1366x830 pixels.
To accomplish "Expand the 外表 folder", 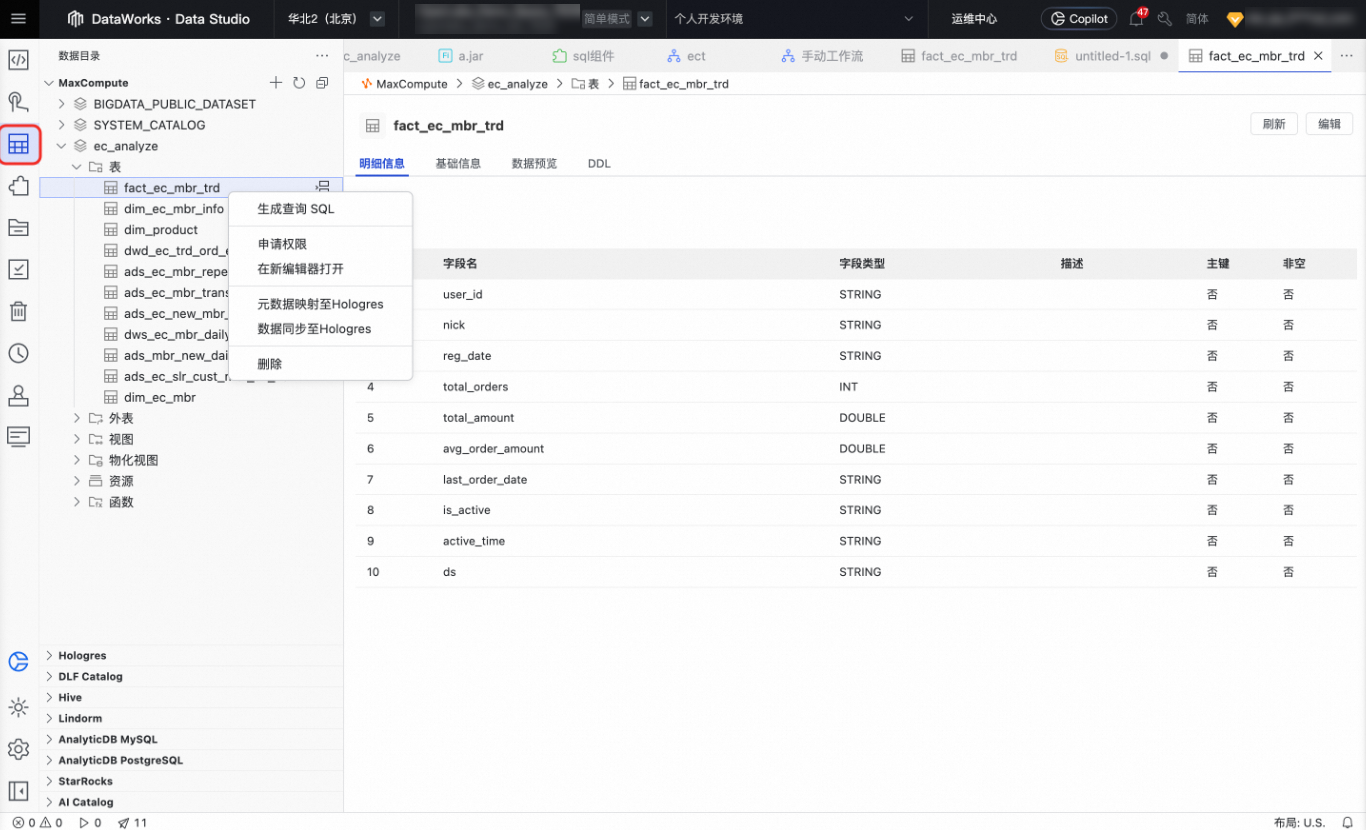I will point(77,418).
